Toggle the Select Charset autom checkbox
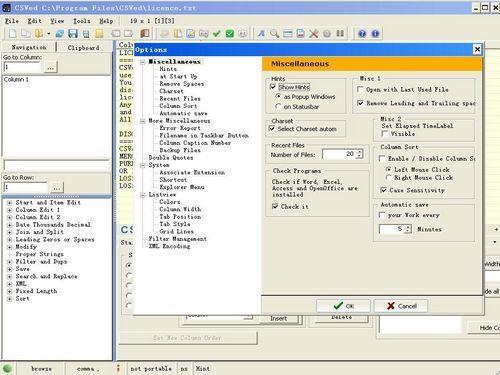 pos(272,129)
